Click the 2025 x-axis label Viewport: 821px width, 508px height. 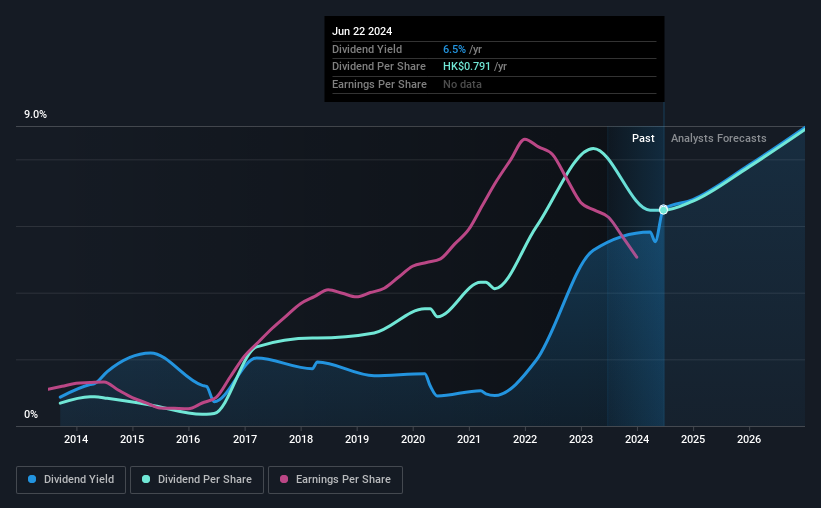click(693, 439)
